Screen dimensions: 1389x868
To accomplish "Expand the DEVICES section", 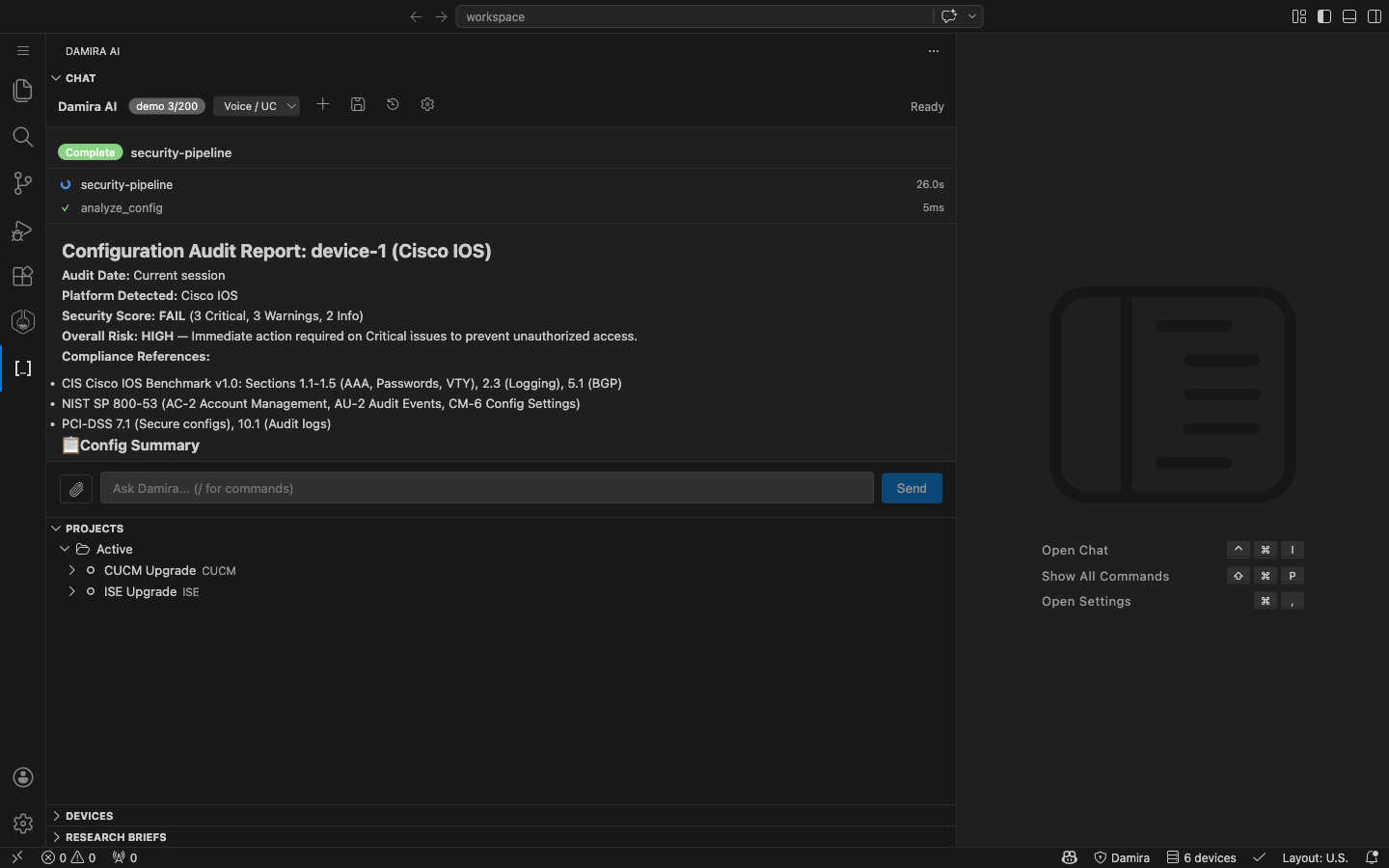I will (x=56, y=816).
